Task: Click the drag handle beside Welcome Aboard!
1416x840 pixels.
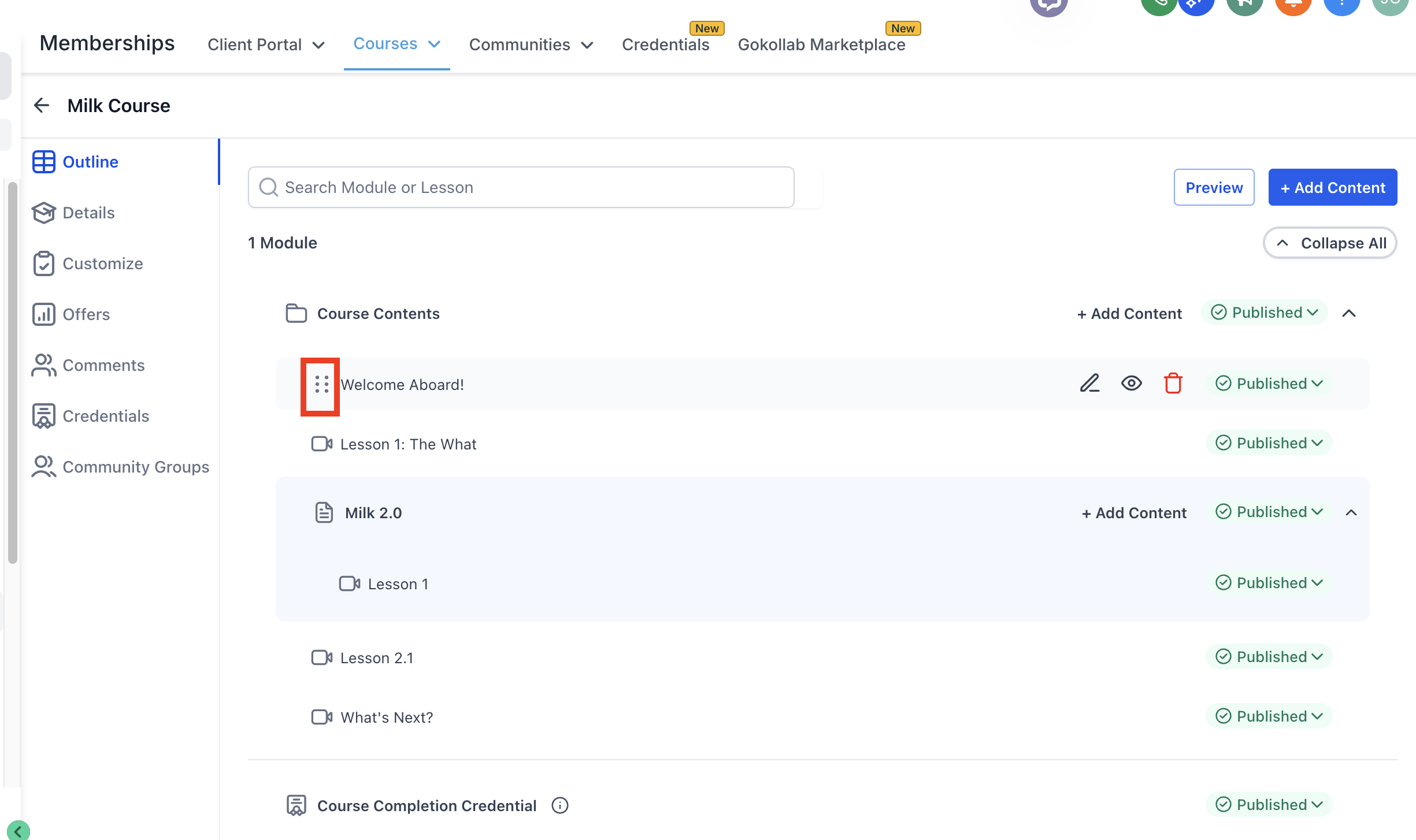Action: point(321,385)
